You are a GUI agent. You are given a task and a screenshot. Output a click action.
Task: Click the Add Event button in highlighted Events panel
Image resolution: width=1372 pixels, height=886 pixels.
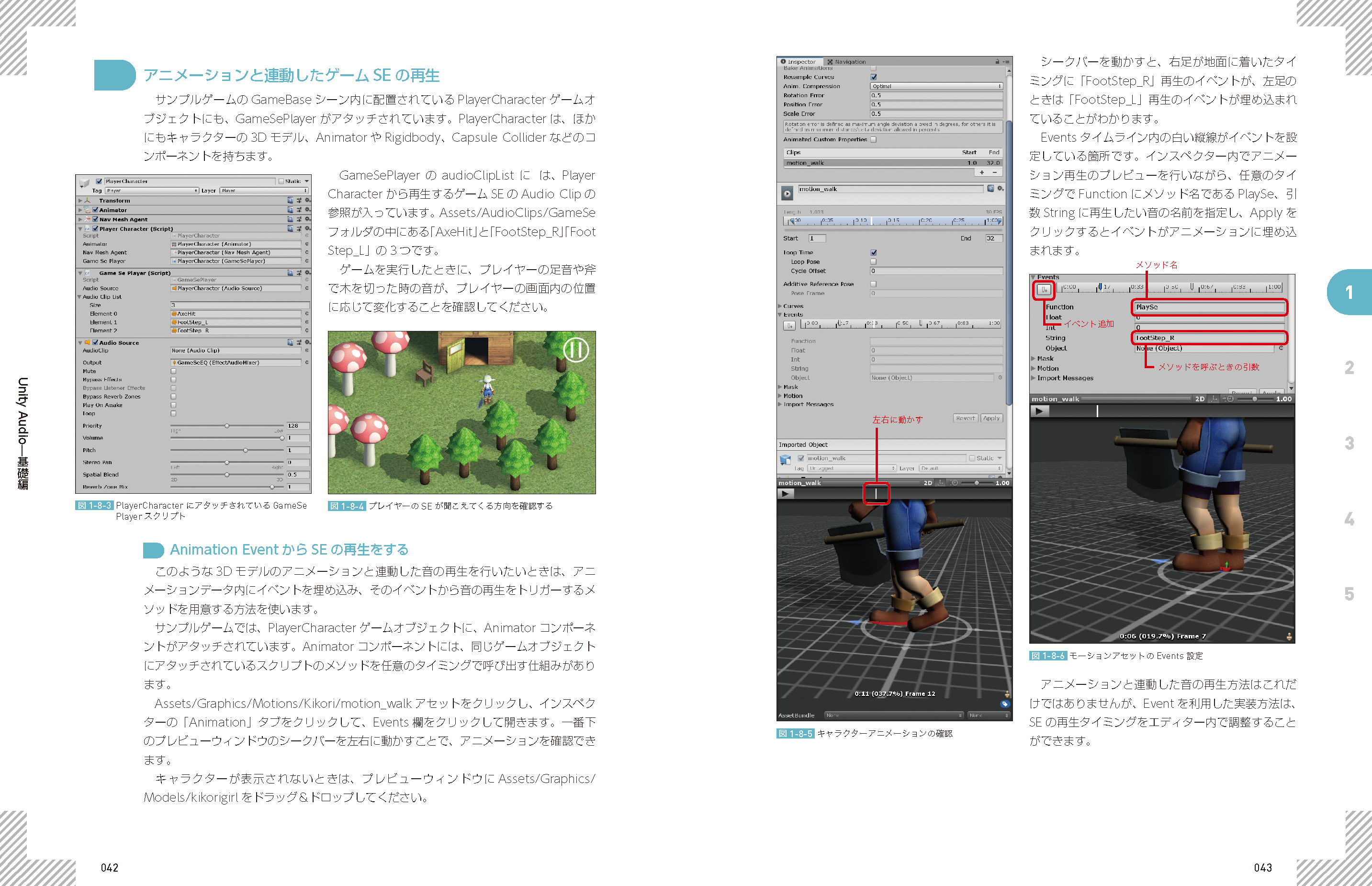point(1044,289)
